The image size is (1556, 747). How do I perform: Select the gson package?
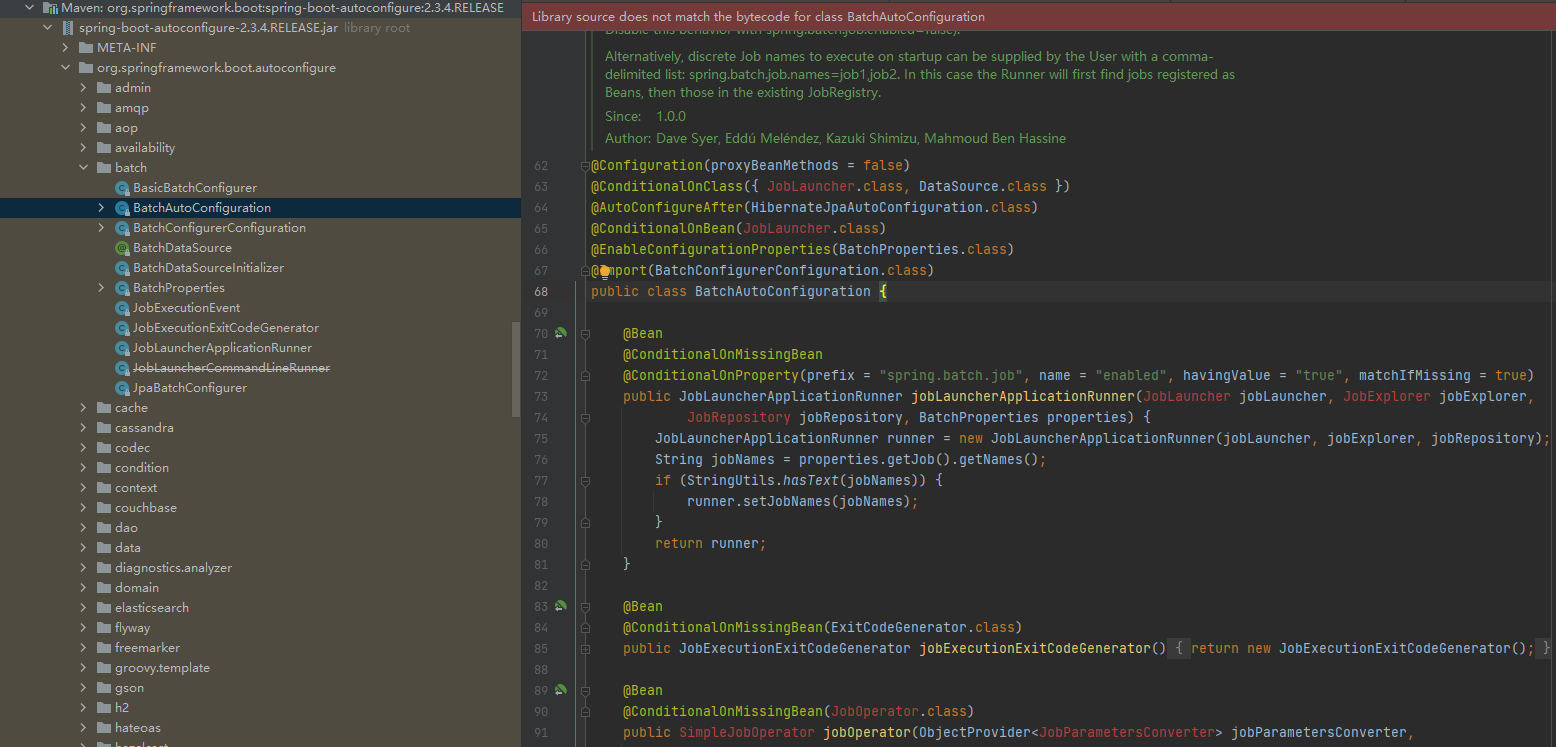(129, 688)
